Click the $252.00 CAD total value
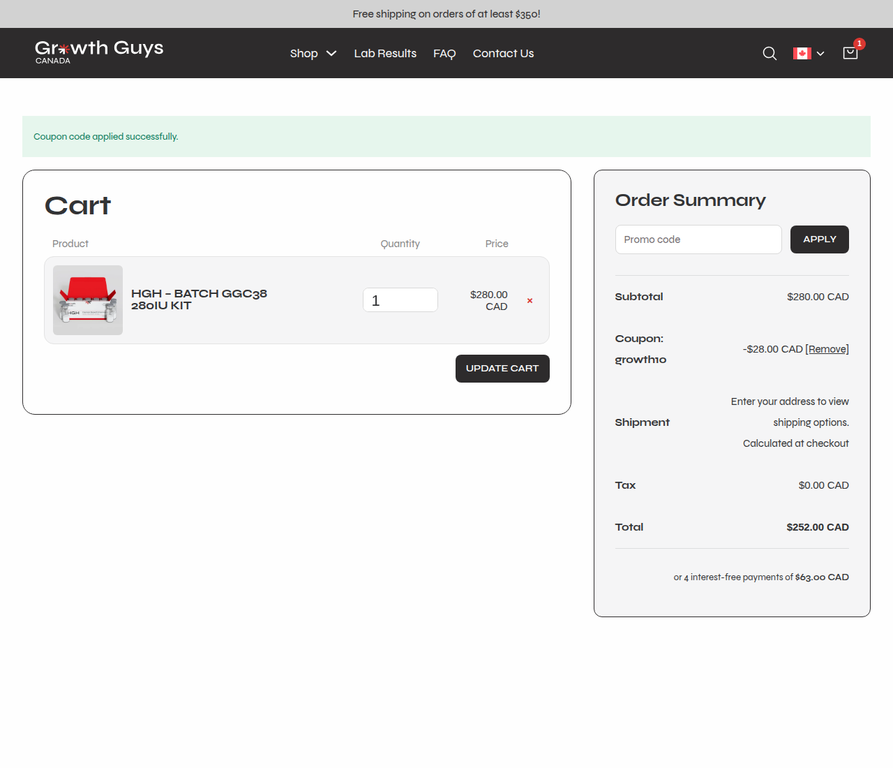 coord(817,527)
